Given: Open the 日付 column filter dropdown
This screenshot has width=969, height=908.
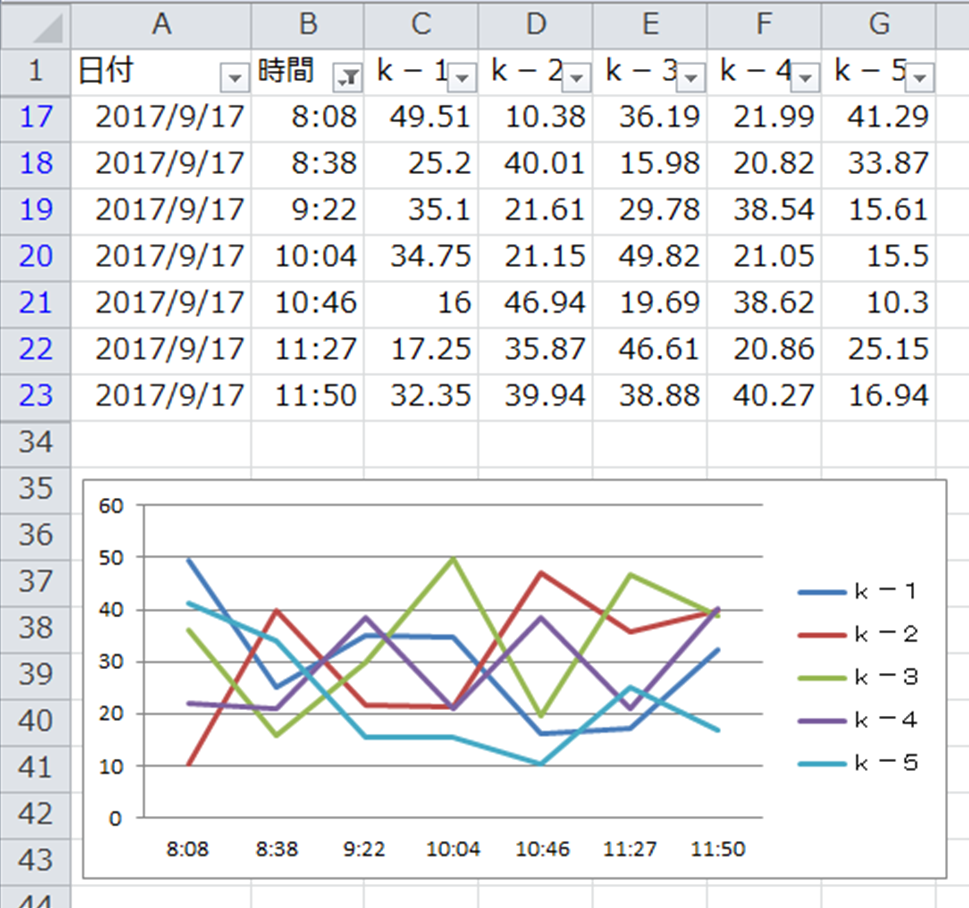Looking at the screenshot, I should tap(235, 77).
